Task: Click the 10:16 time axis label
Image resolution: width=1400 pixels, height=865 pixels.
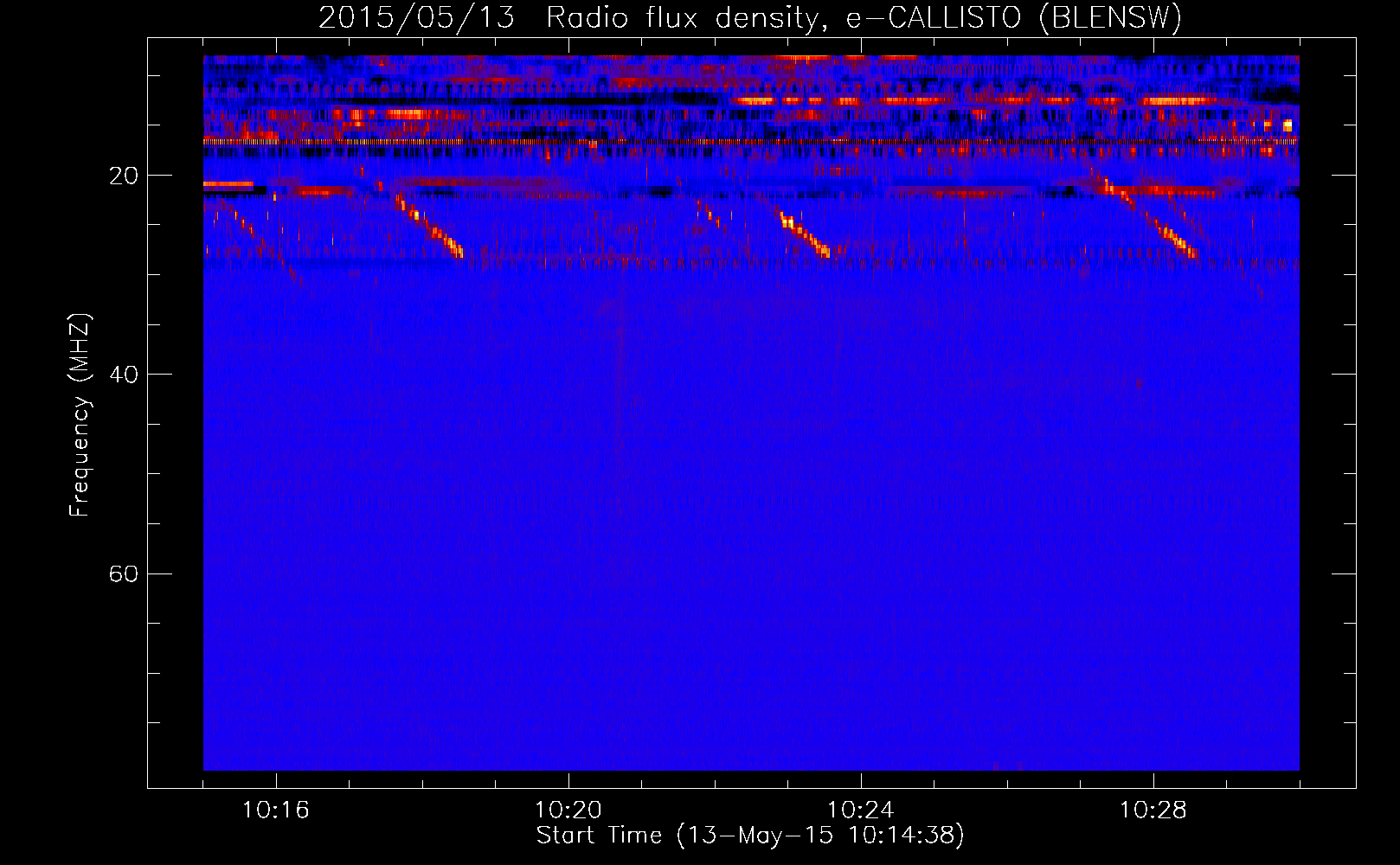Action: [x=275, y=811]
